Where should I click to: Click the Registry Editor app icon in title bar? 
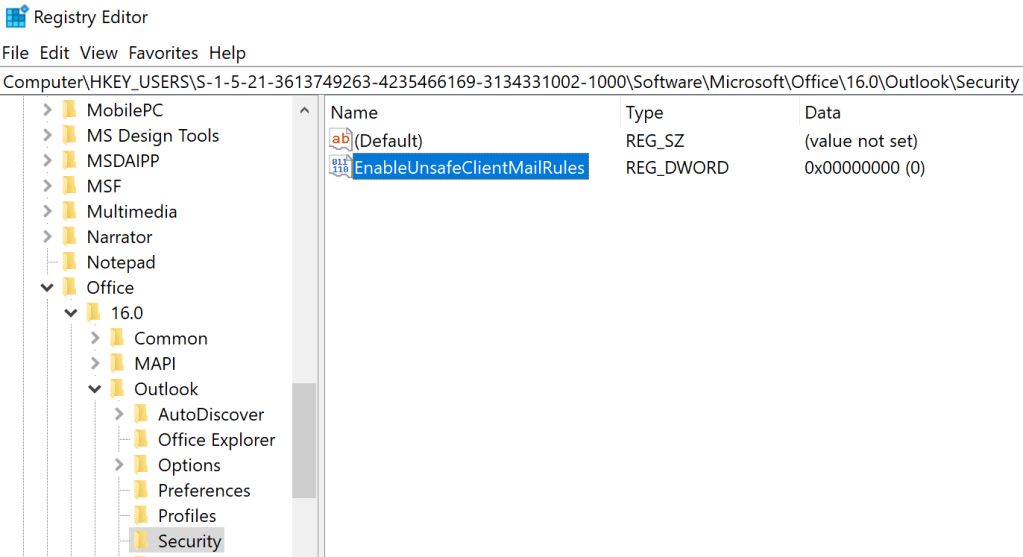point(16,17)
